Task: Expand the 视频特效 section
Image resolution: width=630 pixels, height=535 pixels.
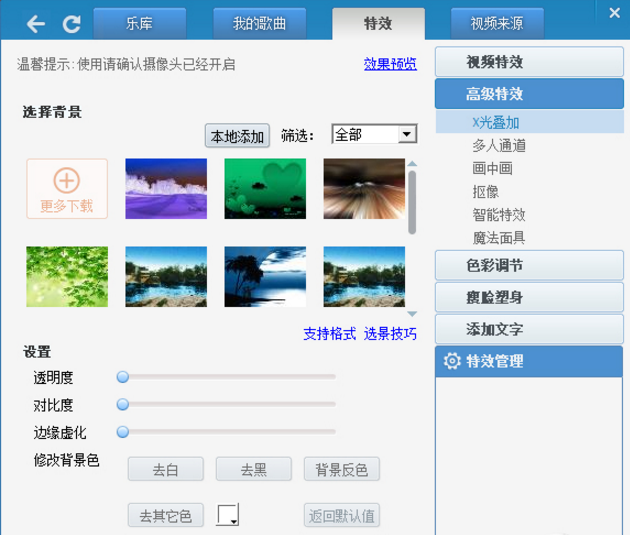Action: (x=529, y=62)
